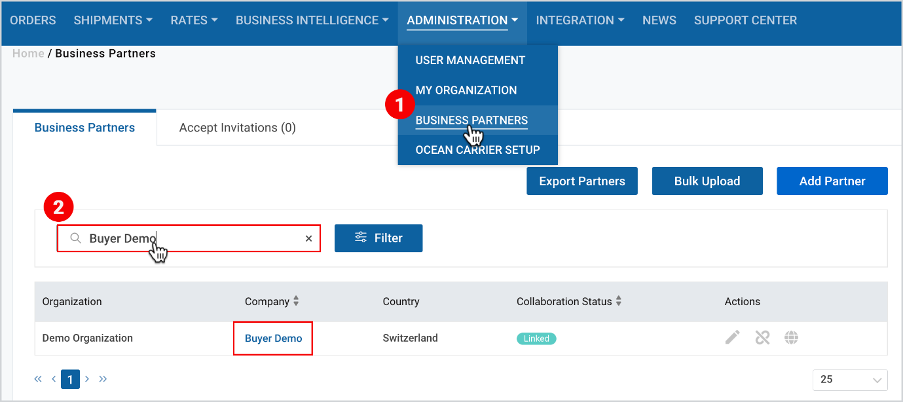Open the 25 rows-per-page dropdown
This screenshot has height=402, width=904.
pyautogui.click(x=850, y=380)
